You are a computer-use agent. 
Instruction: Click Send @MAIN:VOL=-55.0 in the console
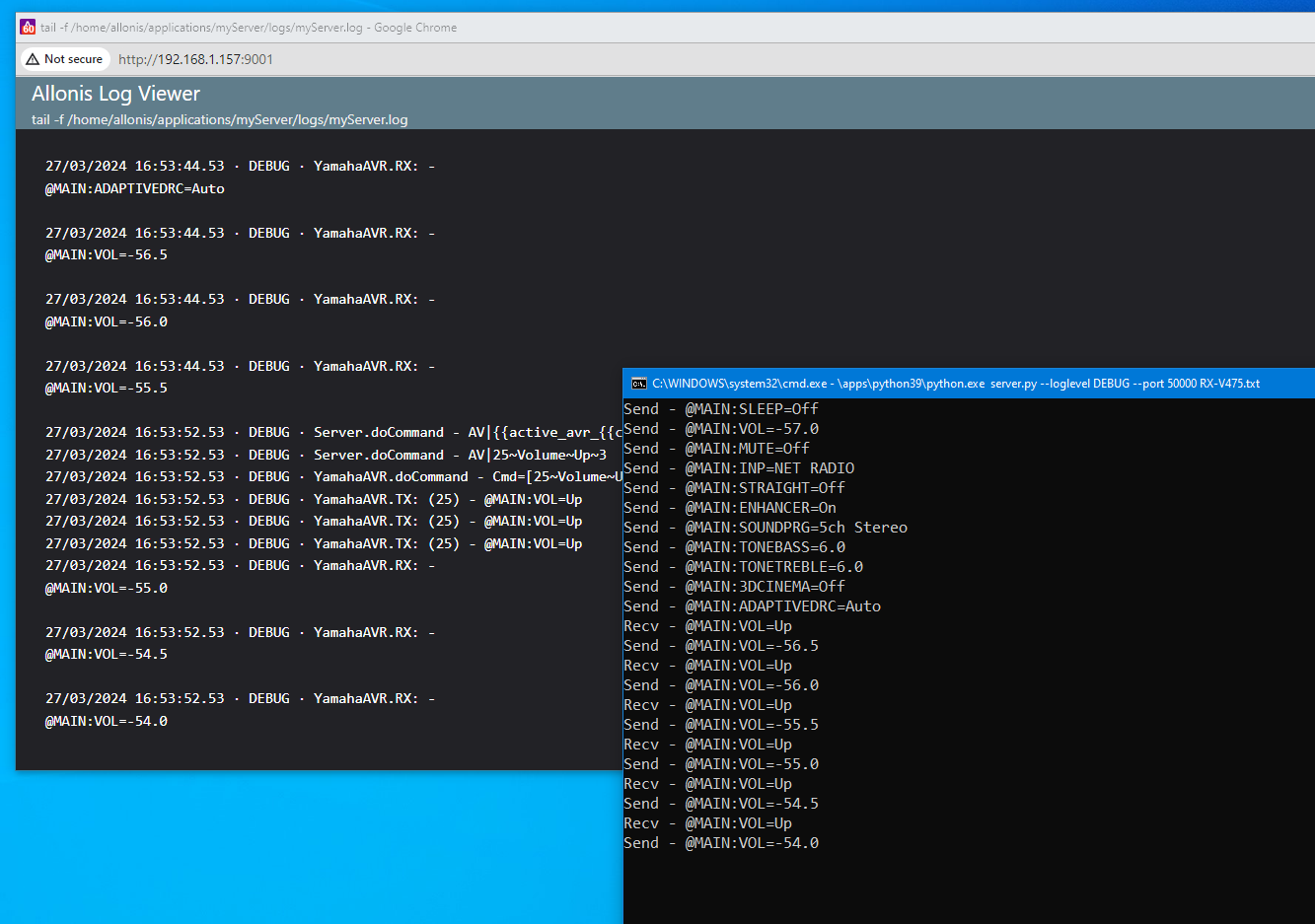tap(721, 763)
